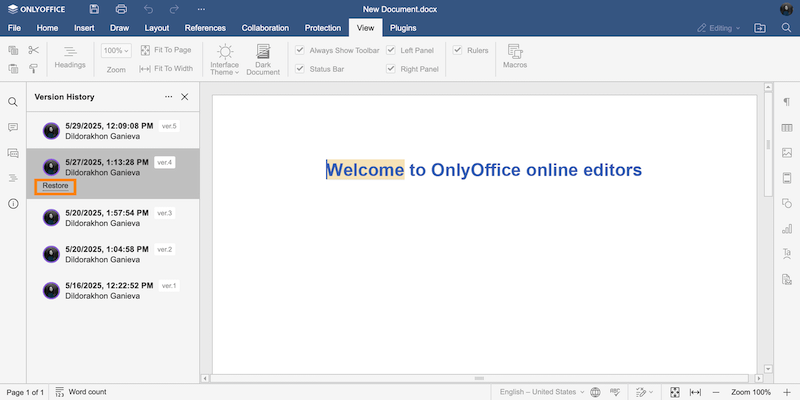Click the Copy Style paintbrush icon
Screen dimensions: 800x400
pos(34,68)
